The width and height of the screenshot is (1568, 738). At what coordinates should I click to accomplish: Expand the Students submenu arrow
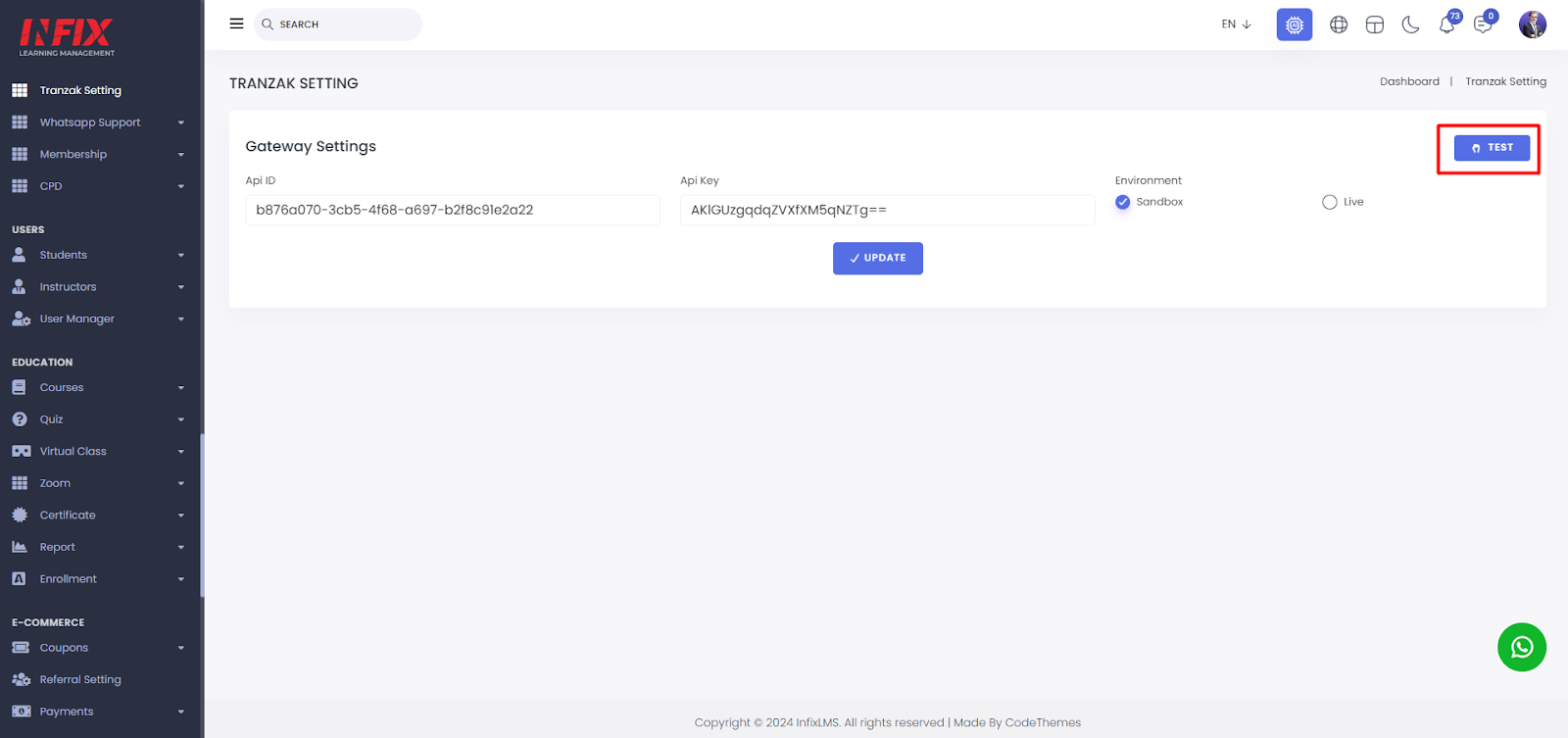click(x=181, y=256)
